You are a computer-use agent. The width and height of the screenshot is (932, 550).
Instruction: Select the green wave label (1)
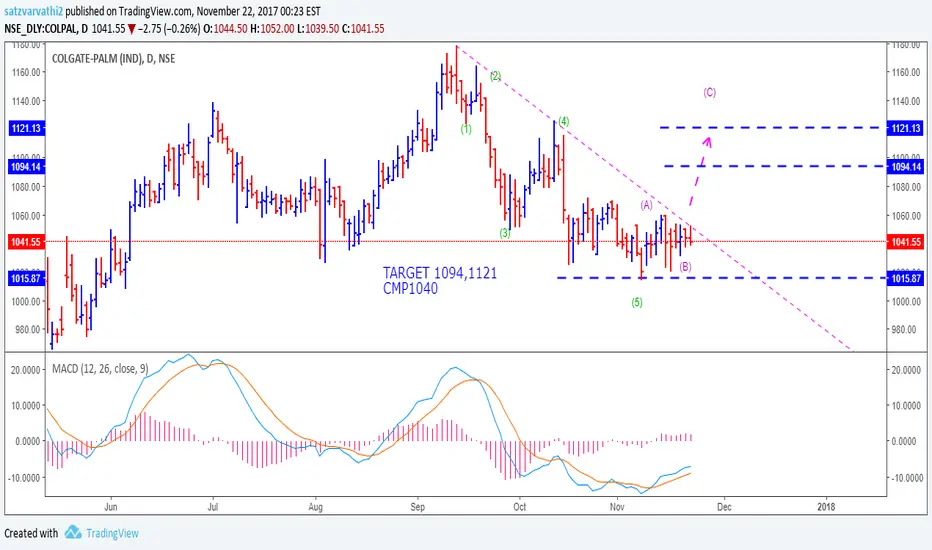(466, 128)
